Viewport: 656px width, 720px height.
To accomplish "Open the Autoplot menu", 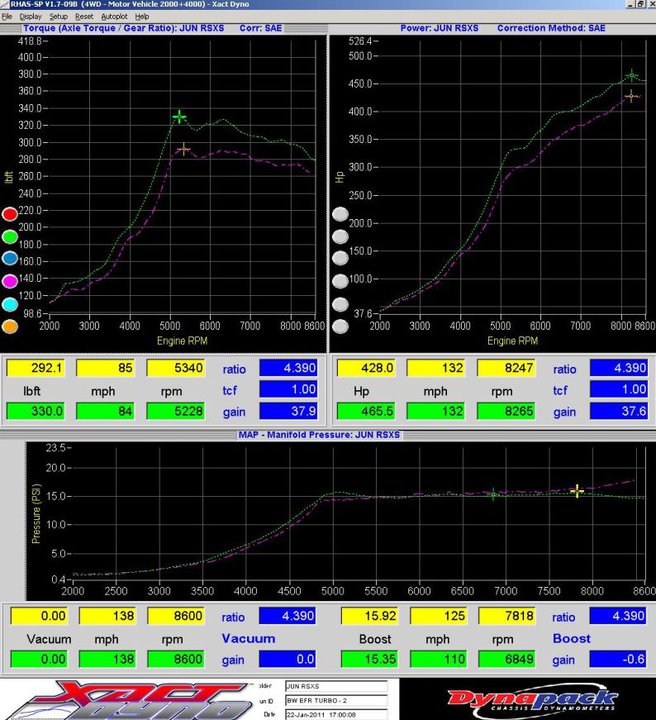I will coord(114,17).
